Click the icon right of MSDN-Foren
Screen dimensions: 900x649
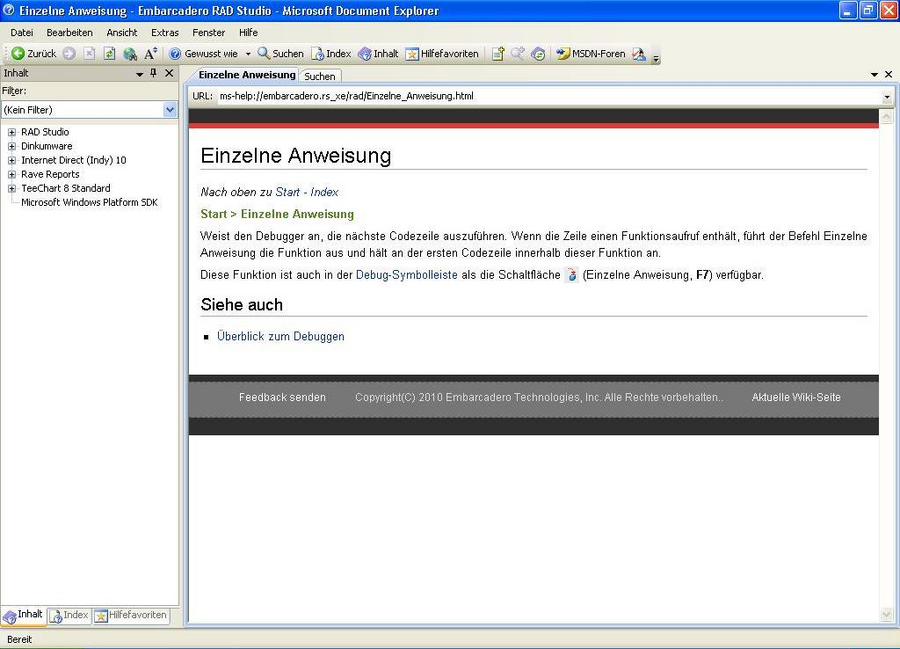pos(639,53)
